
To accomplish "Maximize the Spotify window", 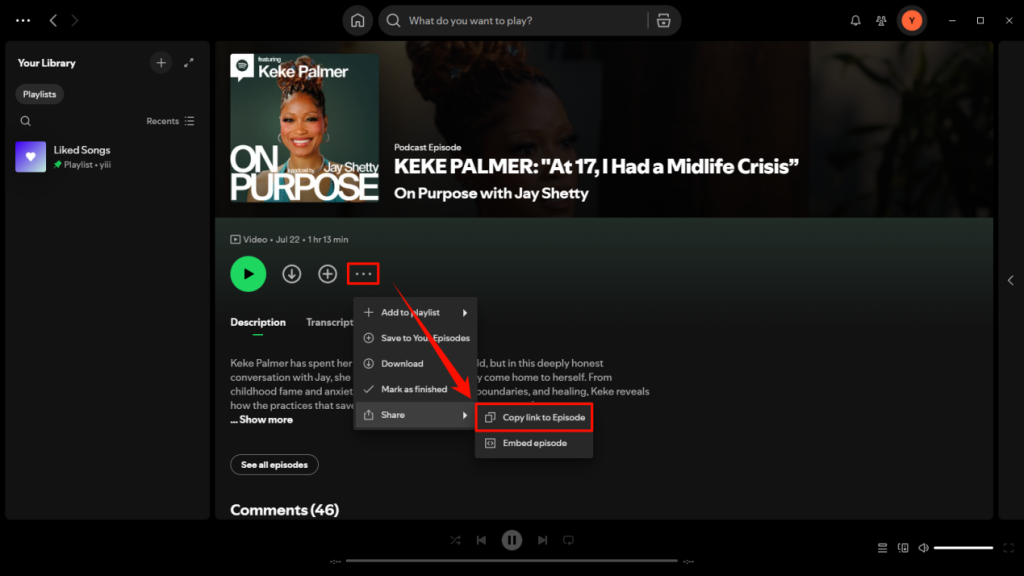I will 980,20.
